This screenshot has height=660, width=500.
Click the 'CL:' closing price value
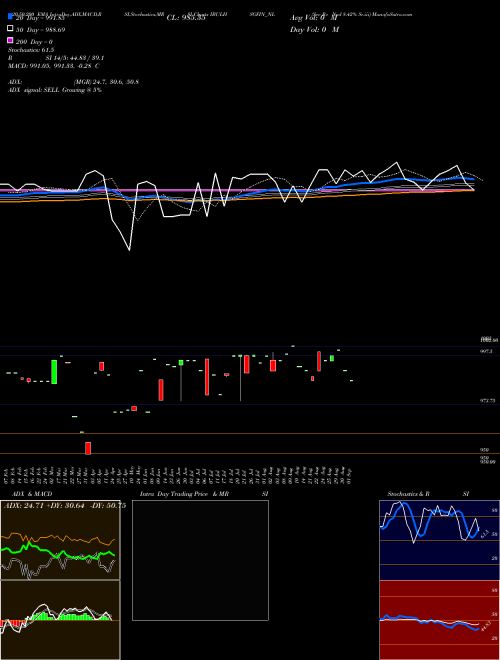point(186,18)
